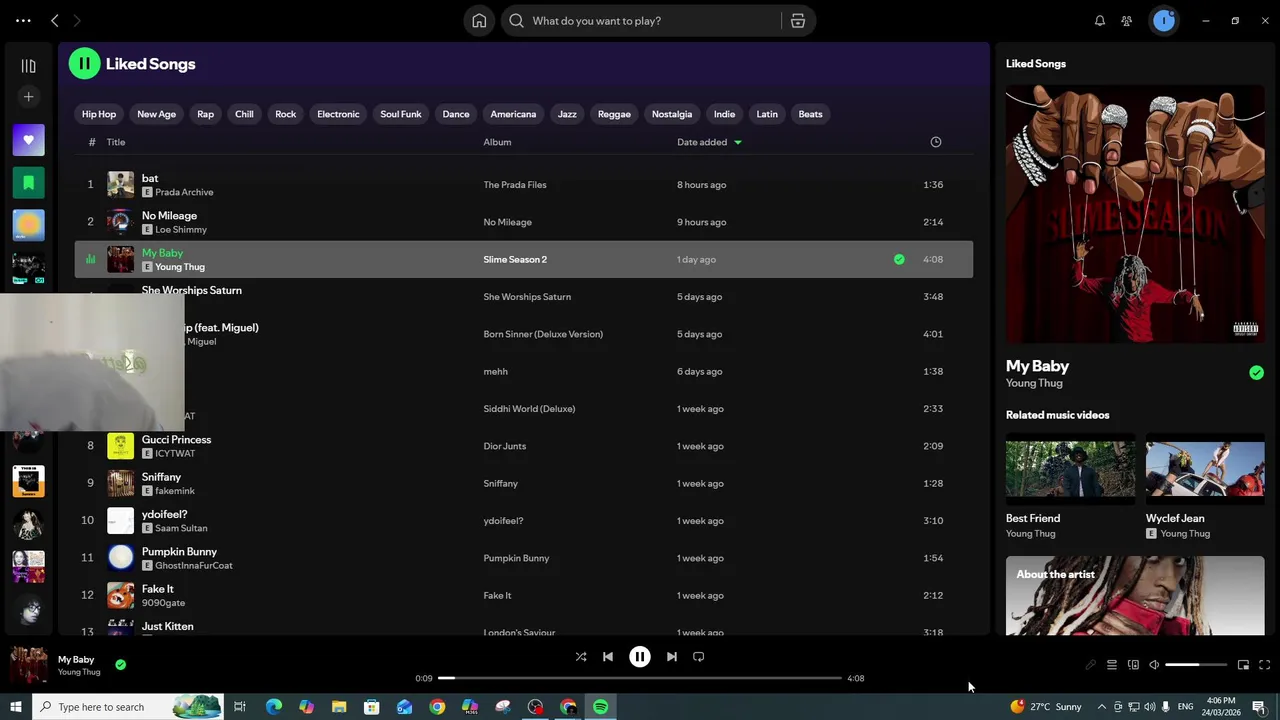Open the Slime Season 2 album link
Image resolution: width=1280 pixels, height=720 pixels.
click(x=515, y=260)
